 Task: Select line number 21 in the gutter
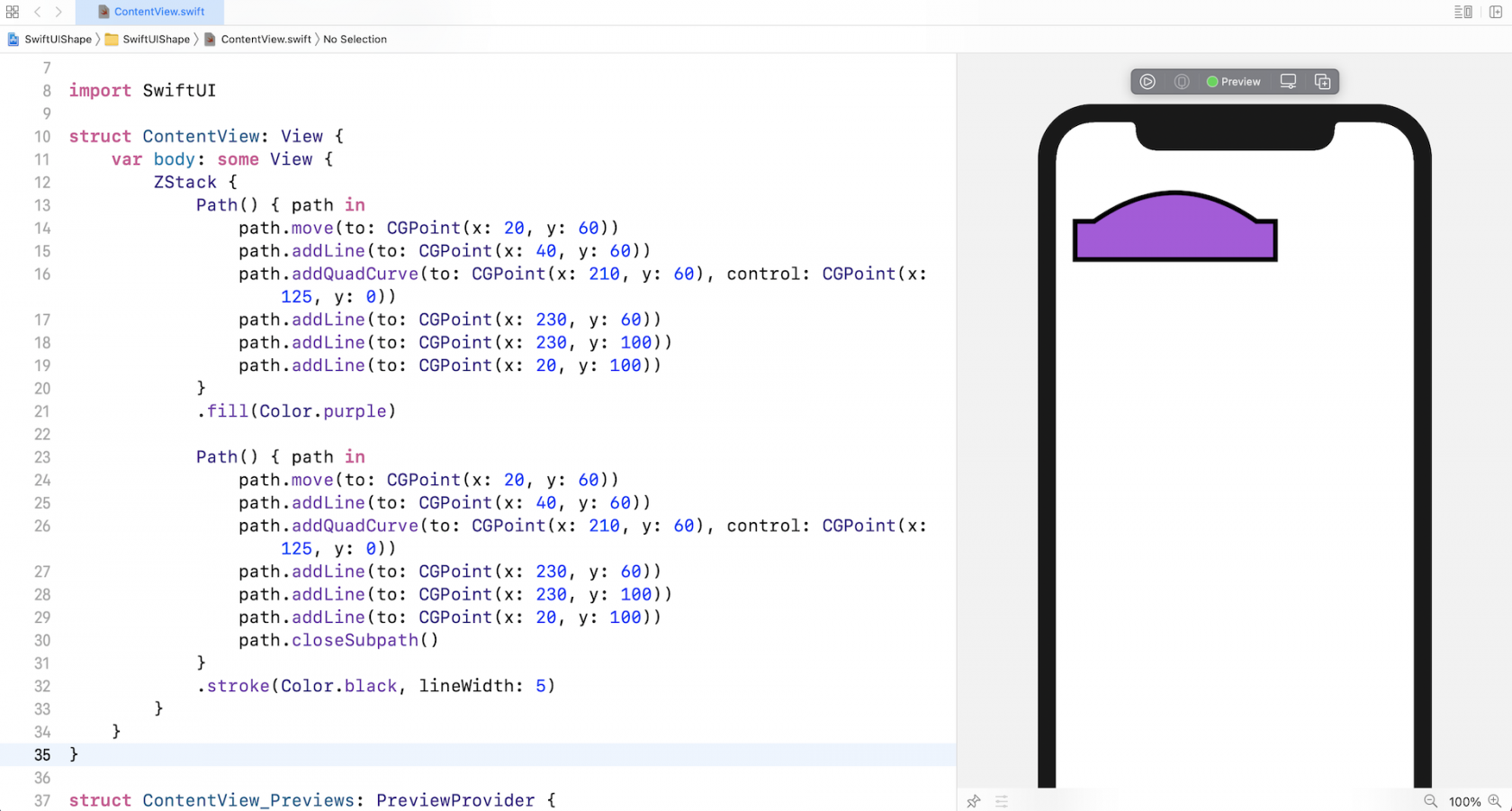click(x=41, y=411)
